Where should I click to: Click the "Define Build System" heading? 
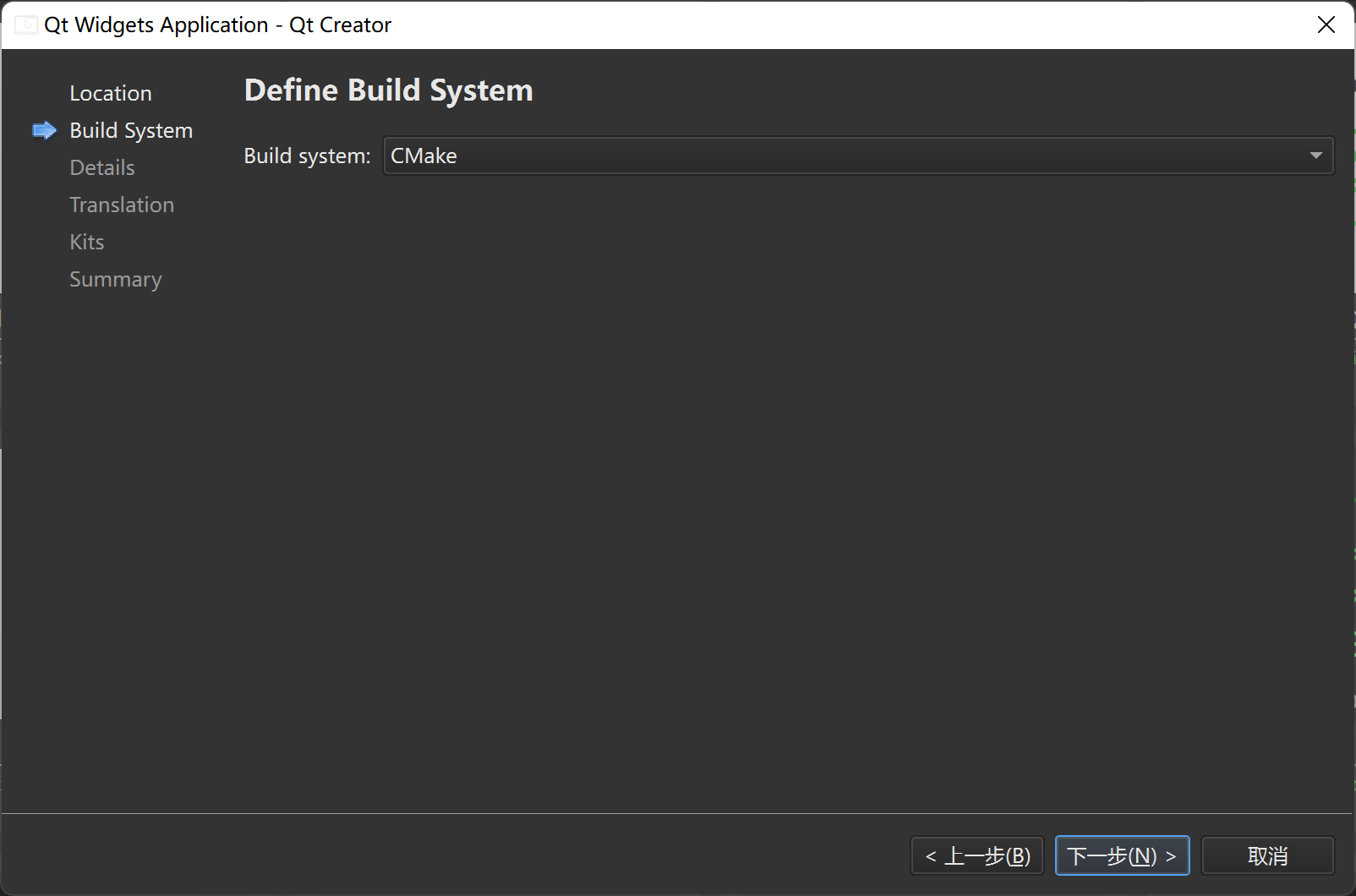tap(388, 90)
